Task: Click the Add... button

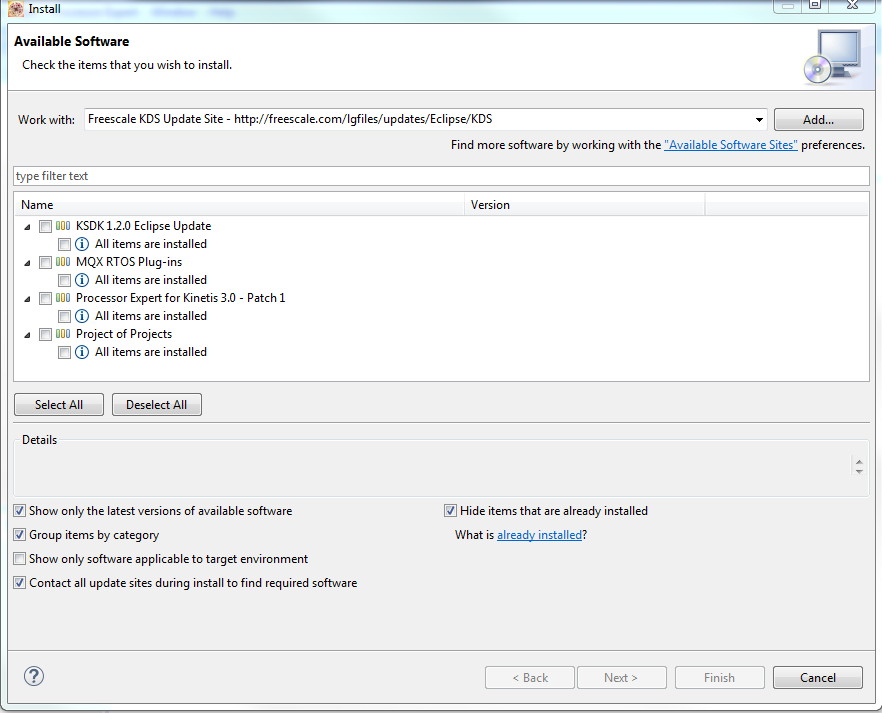Action: point(818,120)
